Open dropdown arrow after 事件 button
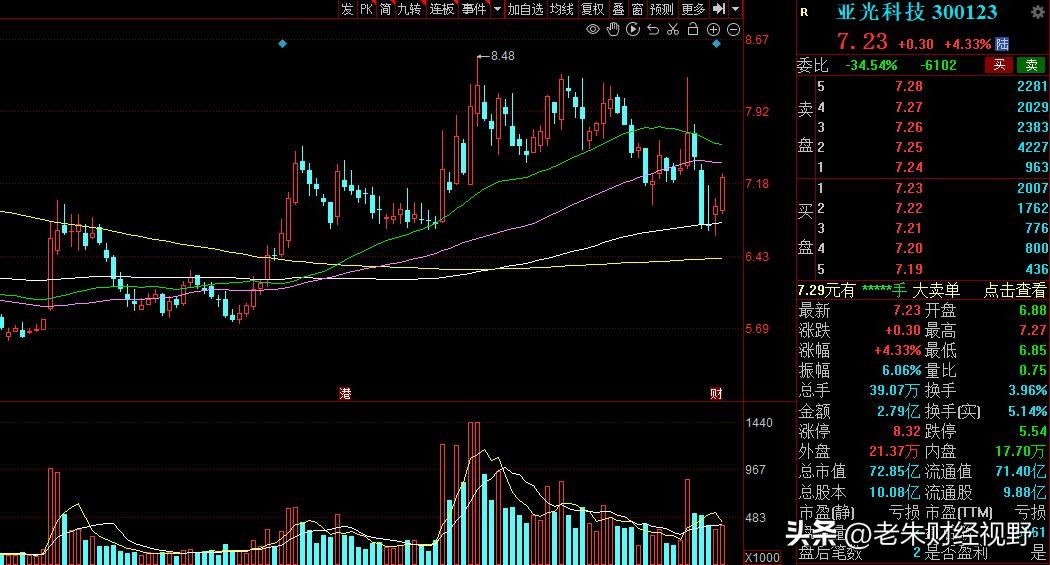 pyautogui.click(x=497, y=9)
